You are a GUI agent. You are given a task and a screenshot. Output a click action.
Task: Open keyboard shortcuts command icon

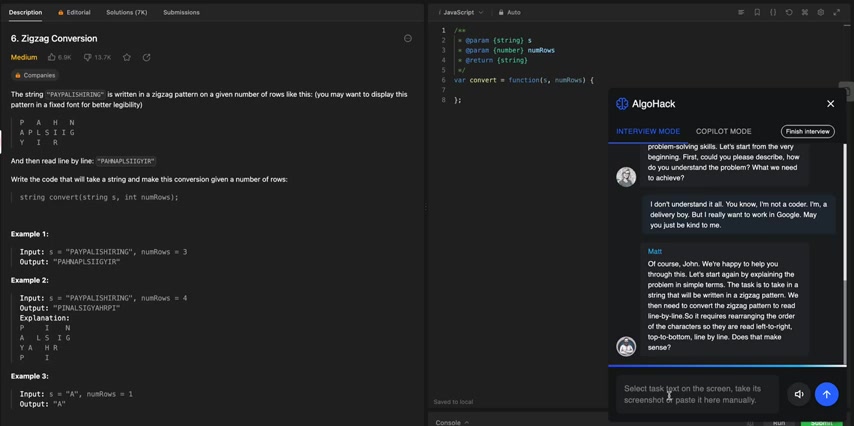pyautogui.click(x=804, y=12)
